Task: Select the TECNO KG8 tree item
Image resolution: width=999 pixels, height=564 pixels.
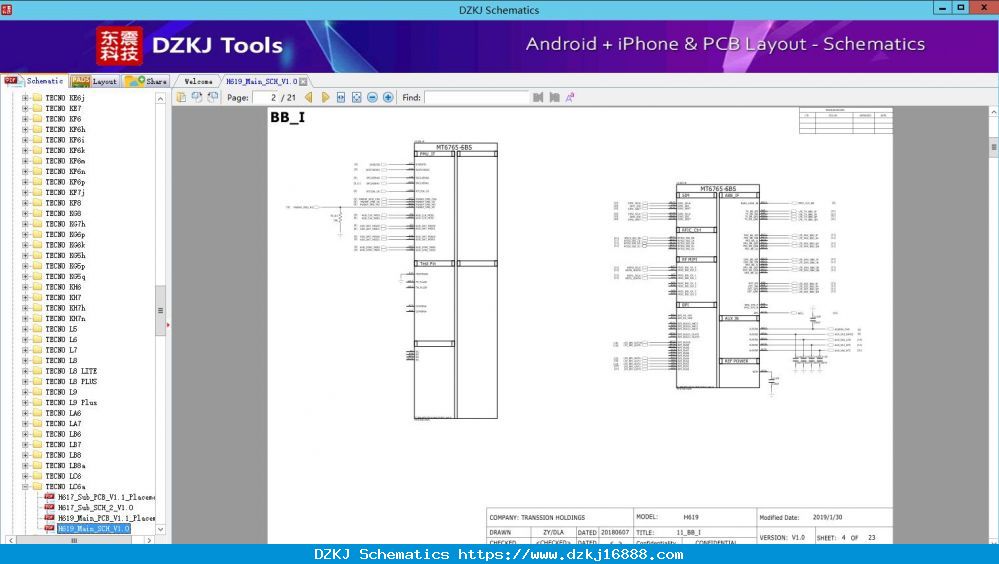Action: (63, 213)
